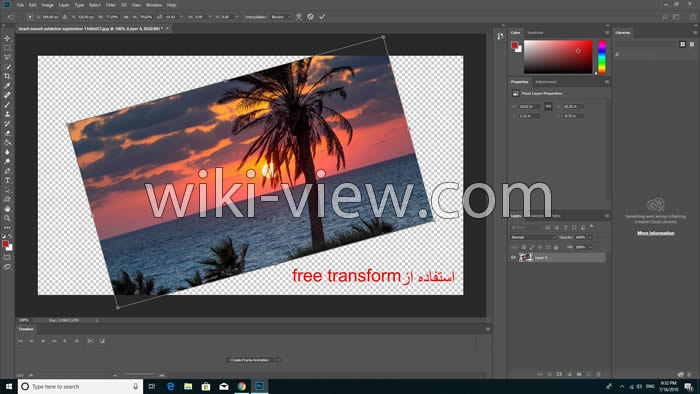Viewport: 700px width, 394px height.
Task: Toggle the reference point location grid
Action: pos(30,17)
